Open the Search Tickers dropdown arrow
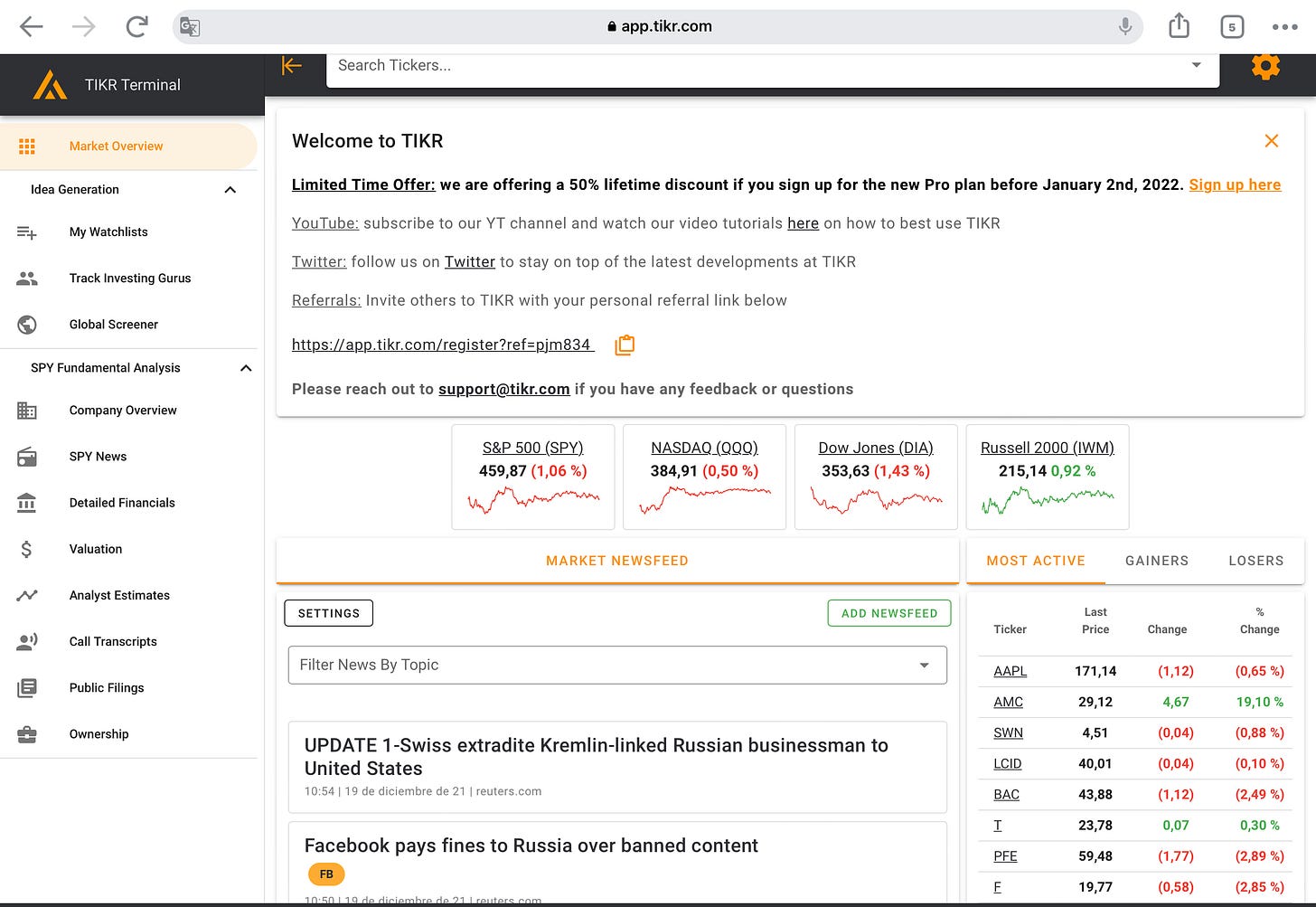1316x907 pixels. coord(1196,65)
